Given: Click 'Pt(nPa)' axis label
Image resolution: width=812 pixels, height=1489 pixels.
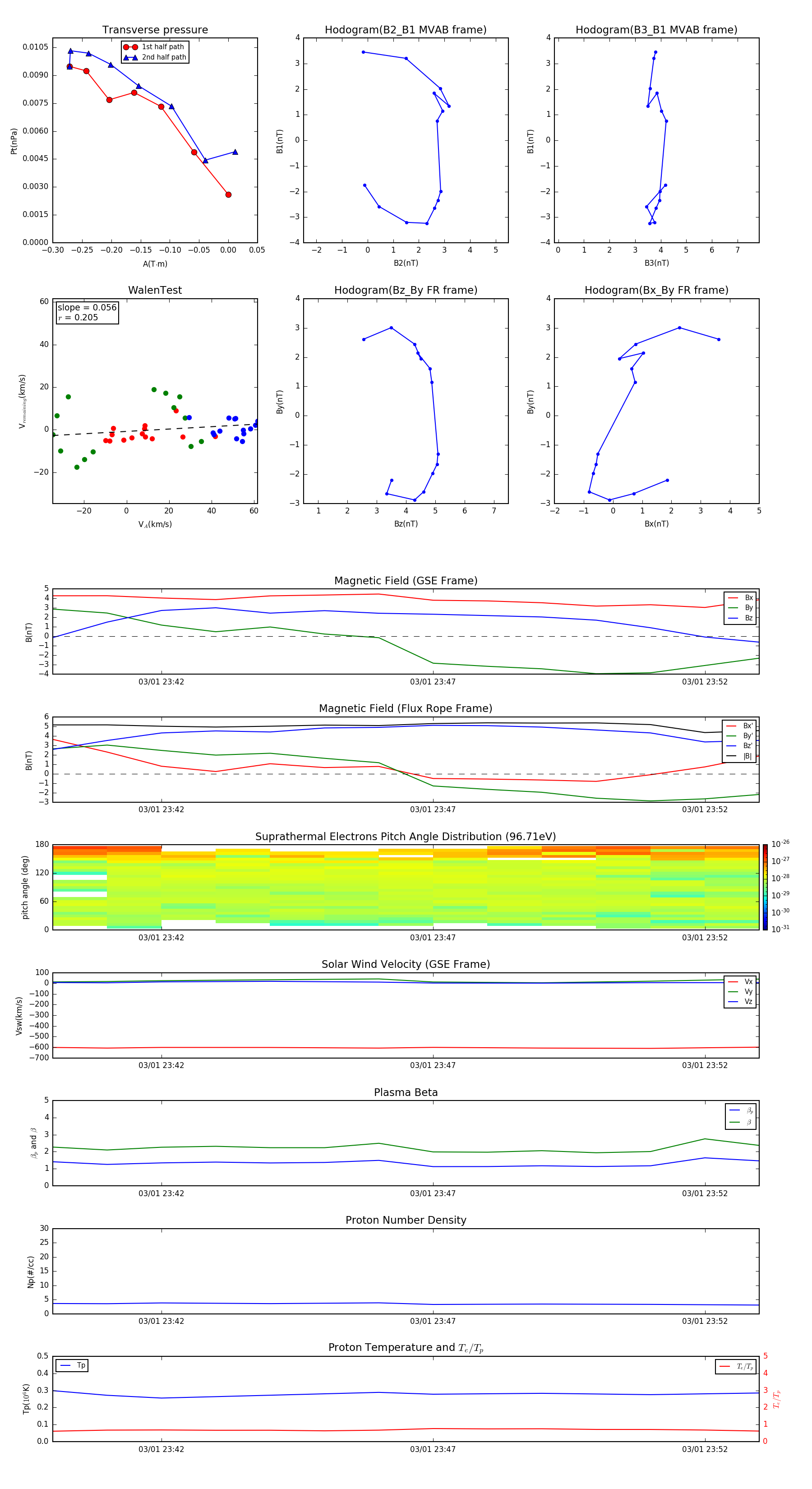Looking at the screenshot, I should pyautogui.click(x=14, y=141).
